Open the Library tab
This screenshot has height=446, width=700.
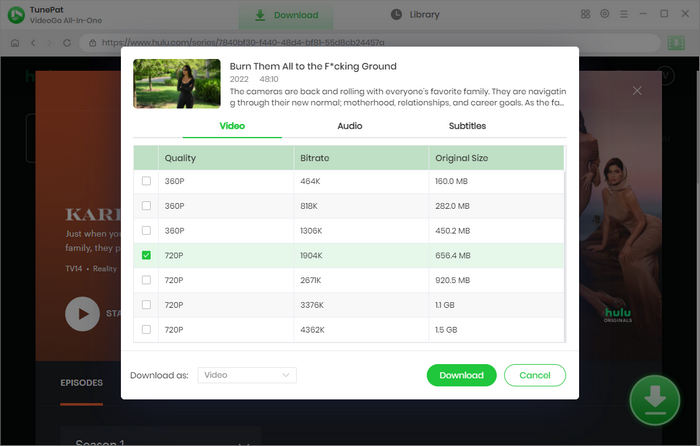coord(414,15)
